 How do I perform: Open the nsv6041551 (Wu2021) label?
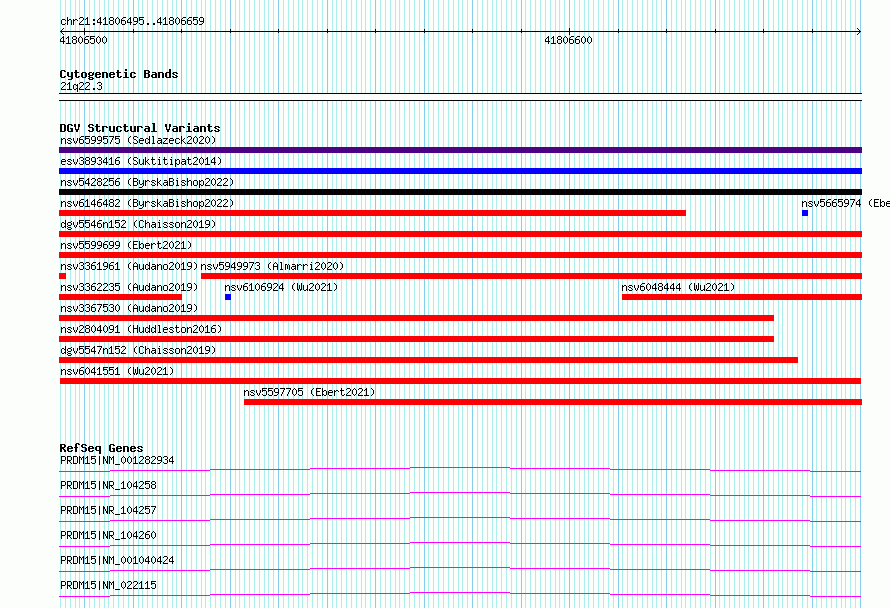coord(117,371)
